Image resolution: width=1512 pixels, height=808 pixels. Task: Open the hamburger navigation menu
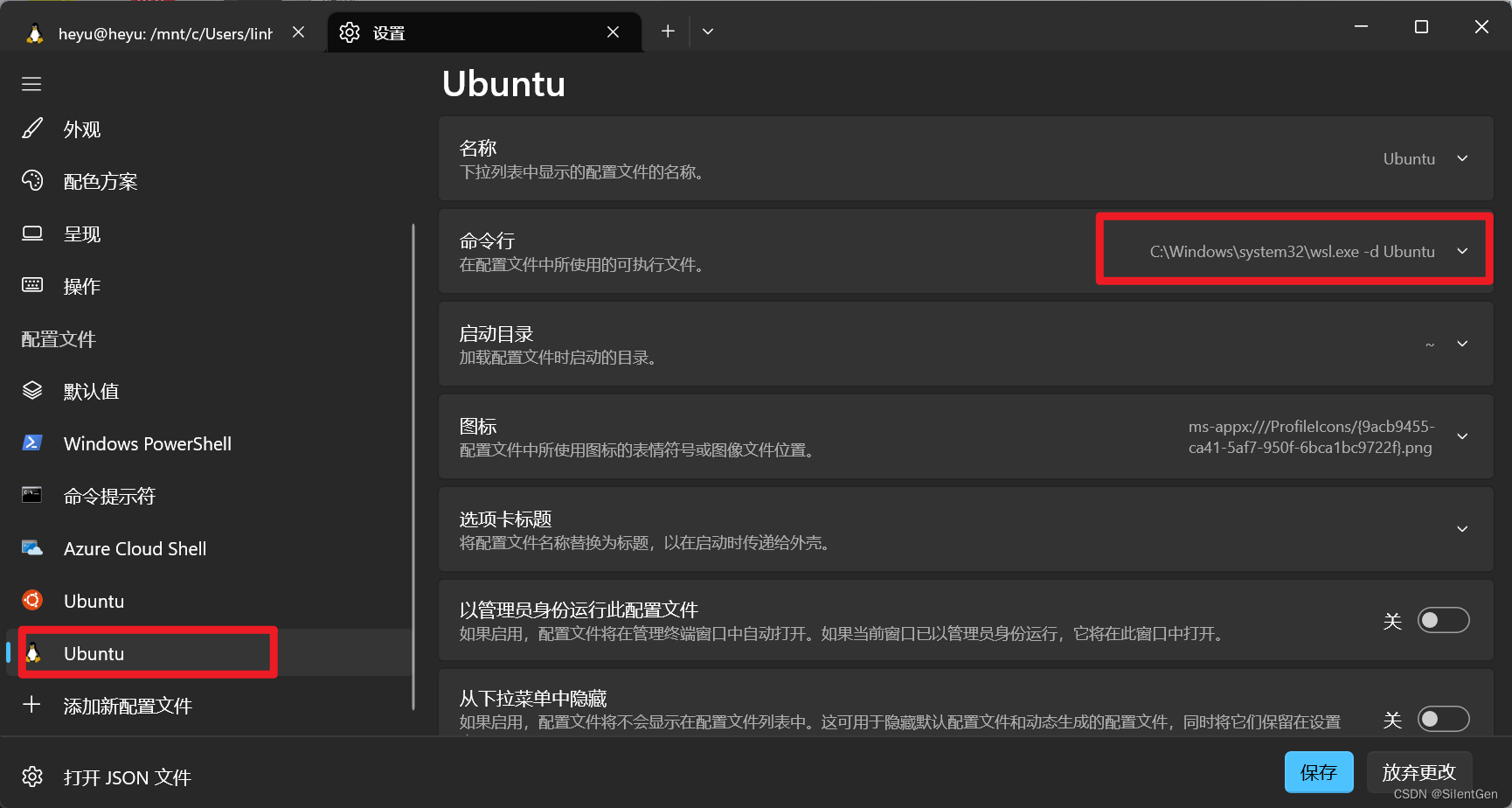[x=31, y=84]
